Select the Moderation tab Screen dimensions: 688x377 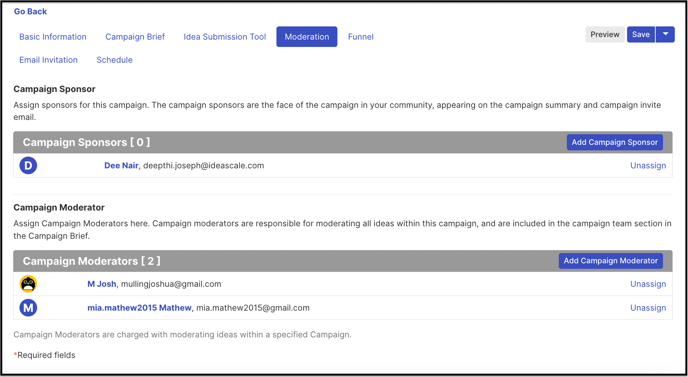307,37
